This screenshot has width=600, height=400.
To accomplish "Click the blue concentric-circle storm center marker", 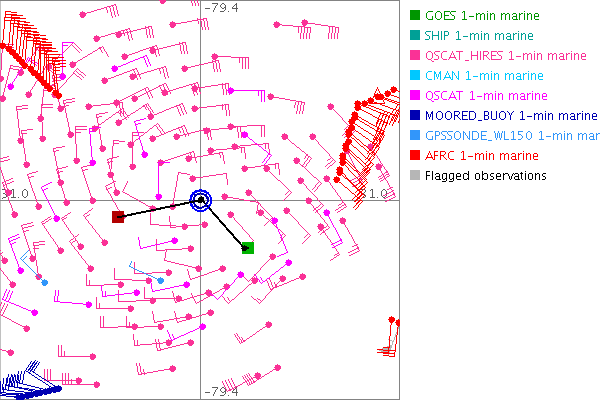I will (x=201, y=200).
